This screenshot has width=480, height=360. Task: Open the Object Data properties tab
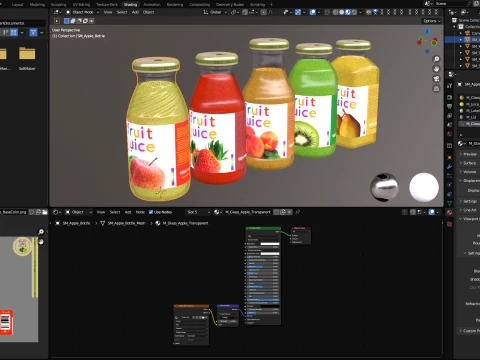point(449,203)
